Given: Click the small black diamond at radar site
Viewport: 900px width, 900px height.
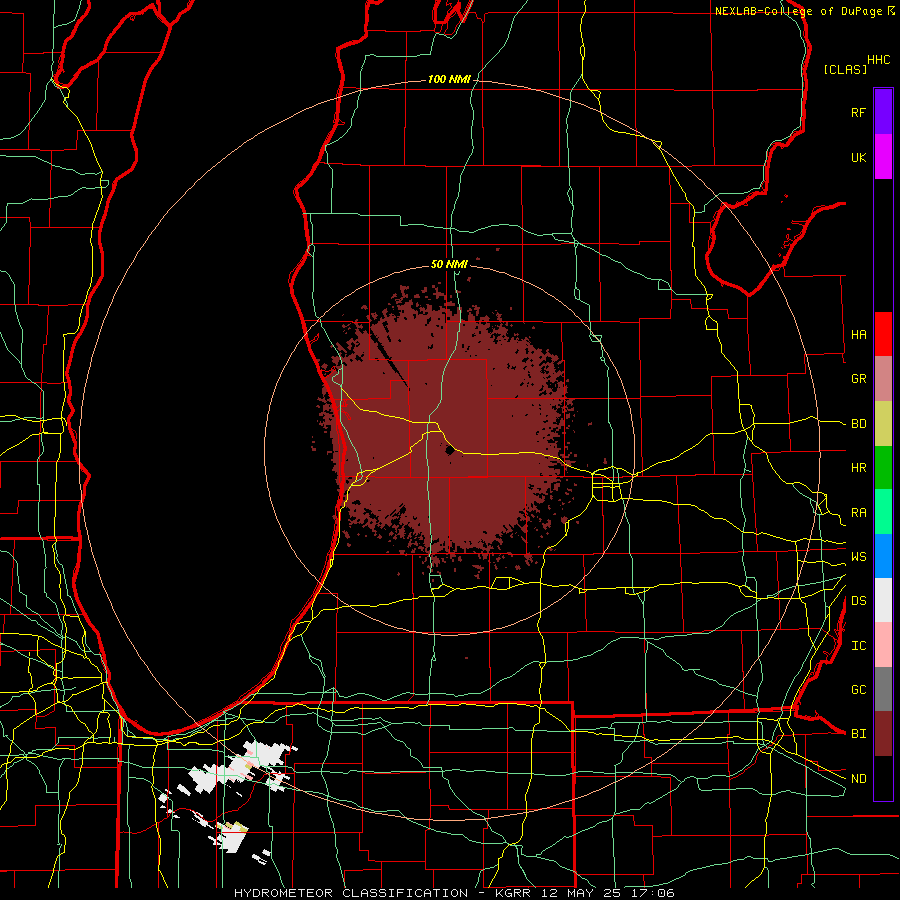Looking at the screenshot, I should pyautogui.click(x=449, y=451).
